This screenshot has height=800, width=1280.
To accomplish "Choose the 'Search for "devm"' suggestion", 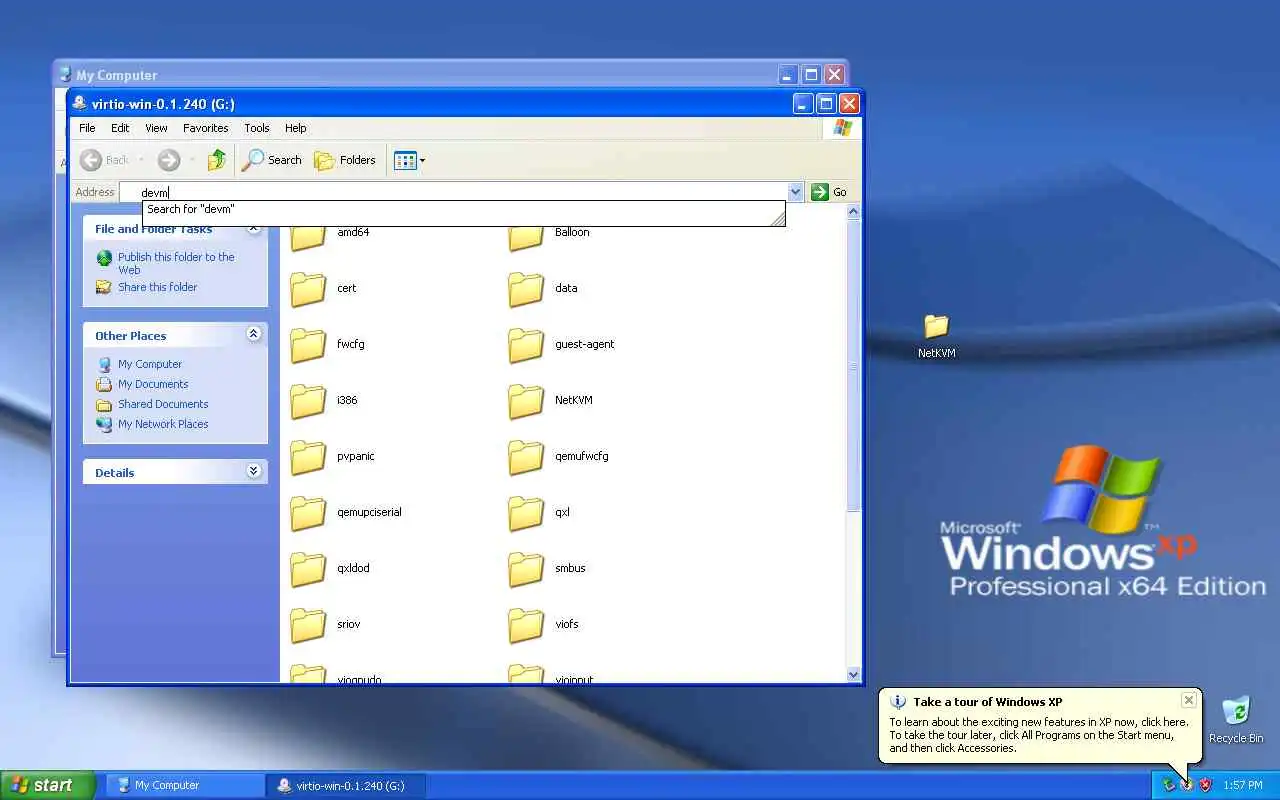I will coord(464,209).
